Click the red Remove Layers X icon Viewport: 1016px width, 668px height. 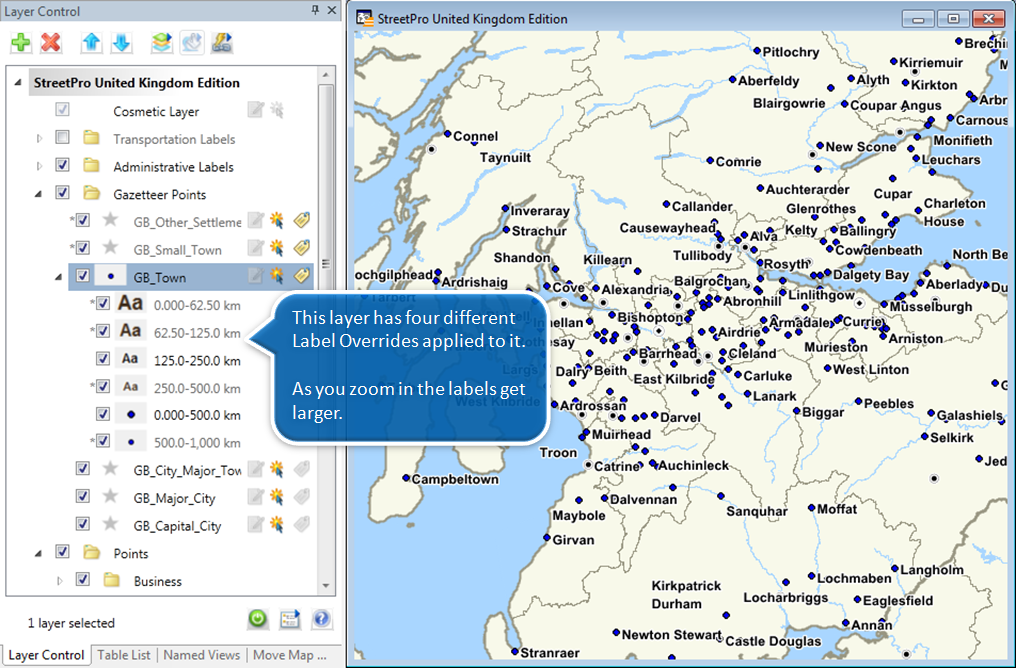(x=51, y=43)
